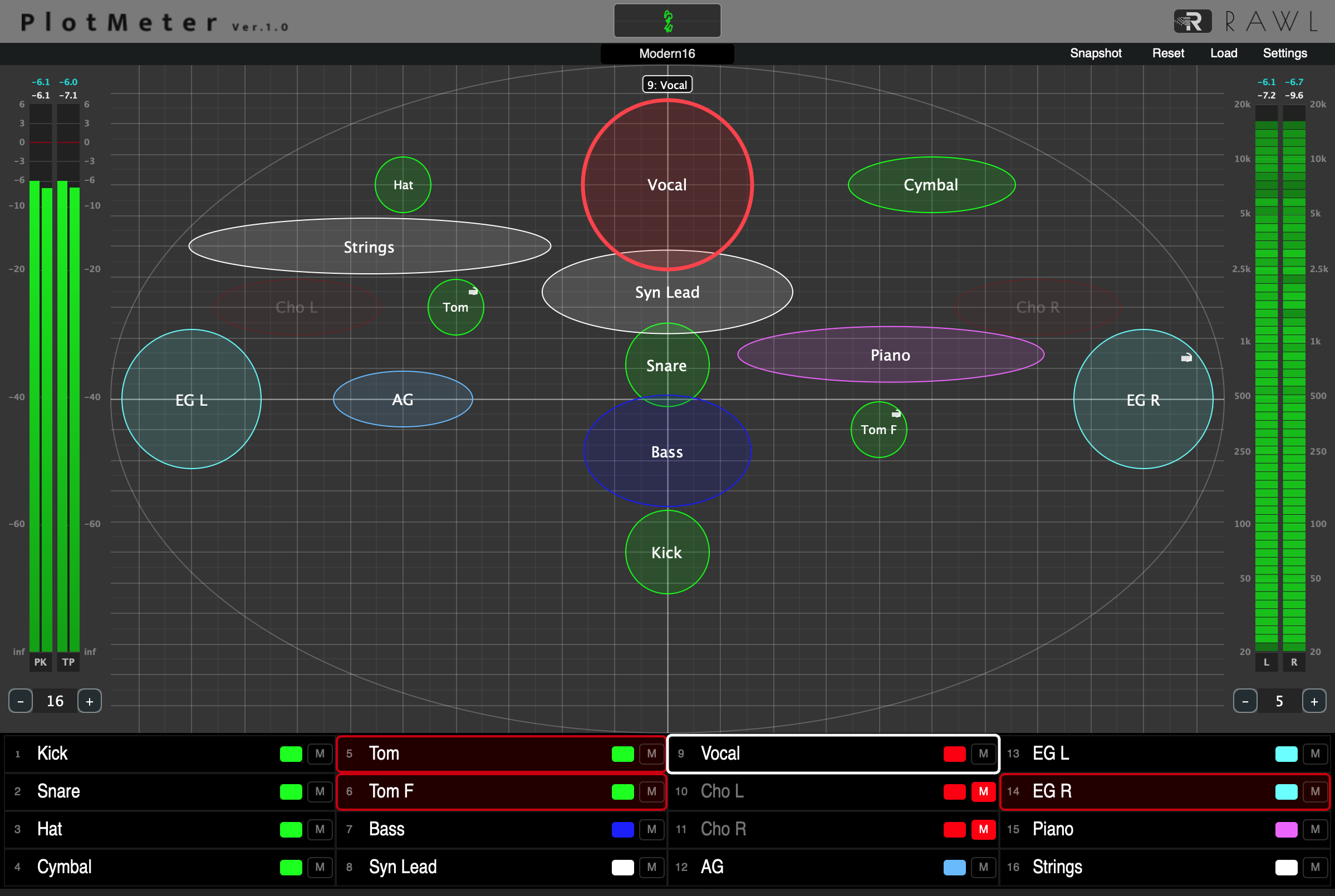The image size is (1335, 896).
Task: Click the green waveform icon at top
Action: (x=667, y=21)
